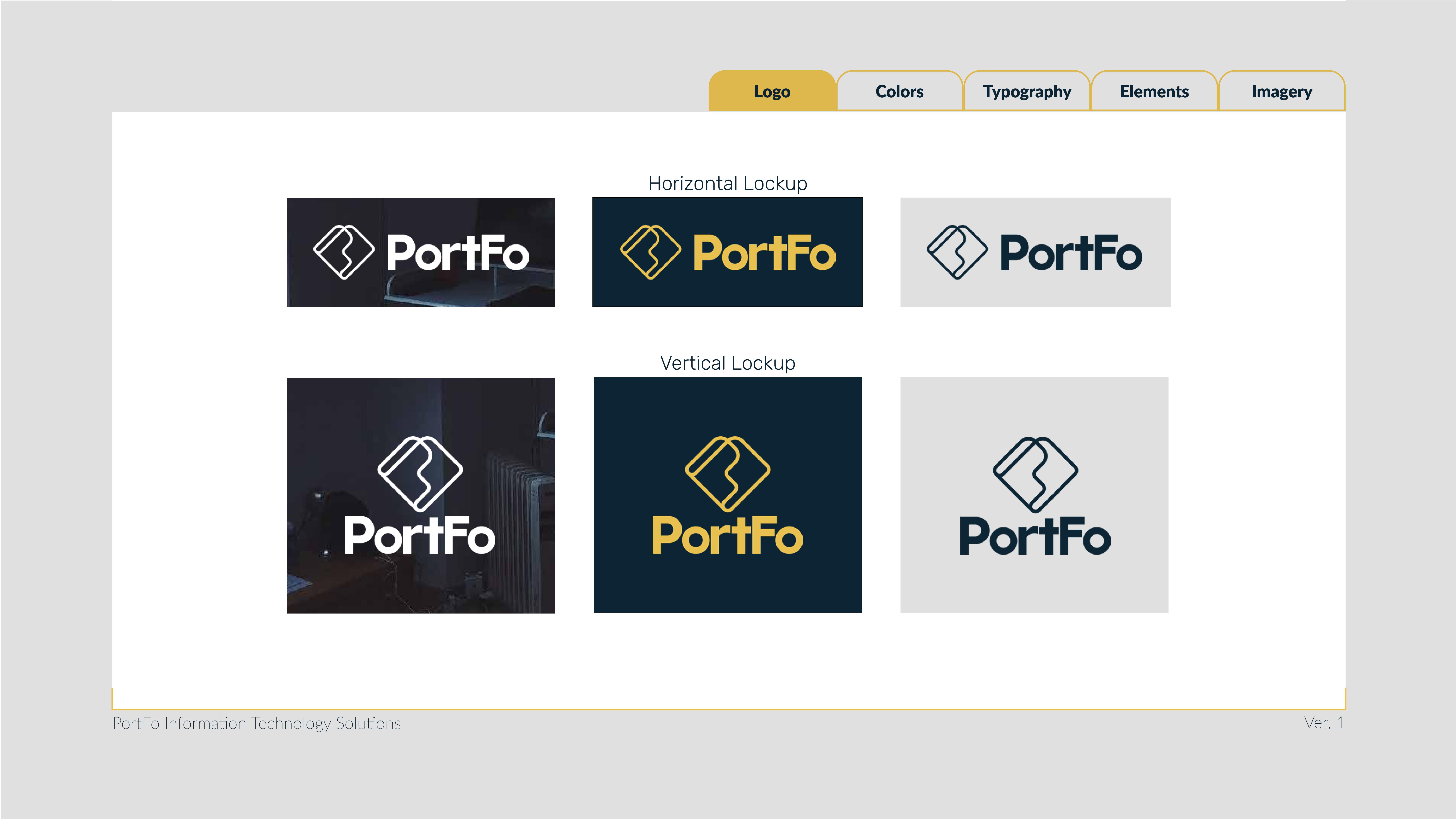The image size is (1456, 819).
Task: Click PortFo Information Technology Solutions footer text
Action: [x=257, y=723]
